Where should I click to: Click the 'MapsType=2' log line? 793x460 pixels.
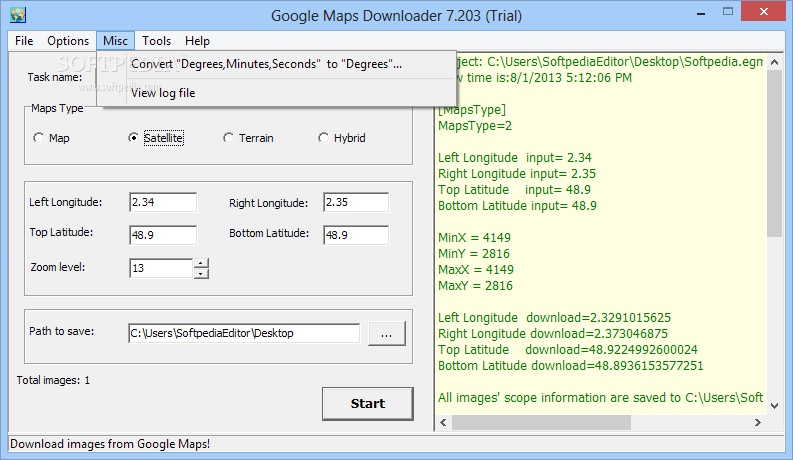tap(475, 126)
